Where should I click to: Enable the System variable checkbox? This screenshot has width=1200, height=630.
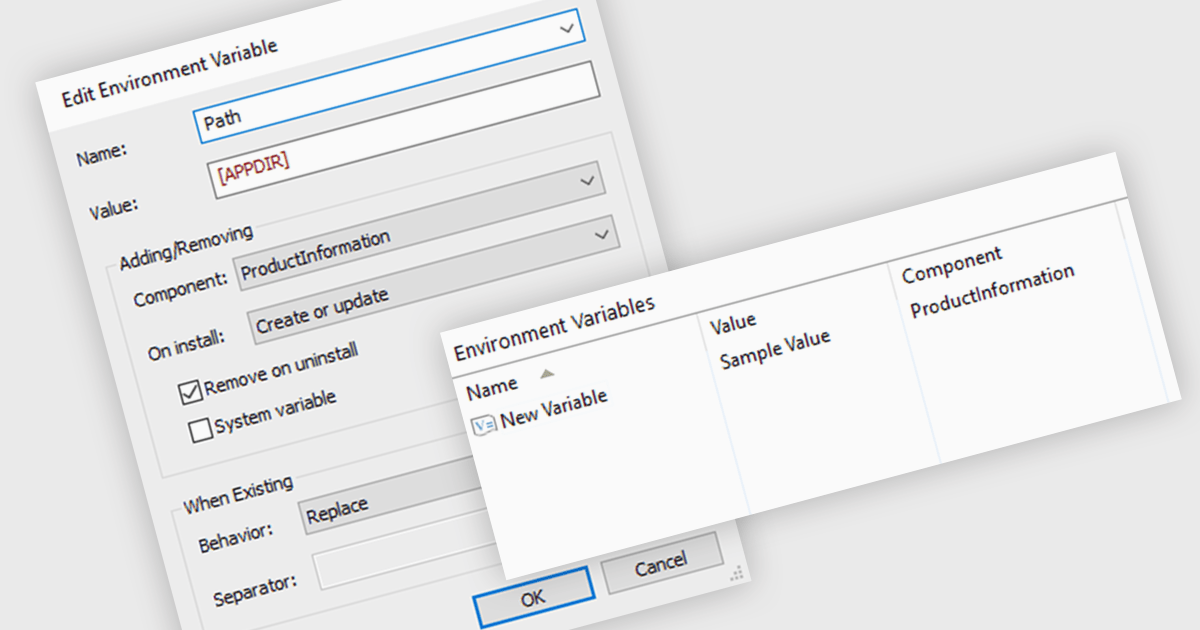tap(201, 429)
